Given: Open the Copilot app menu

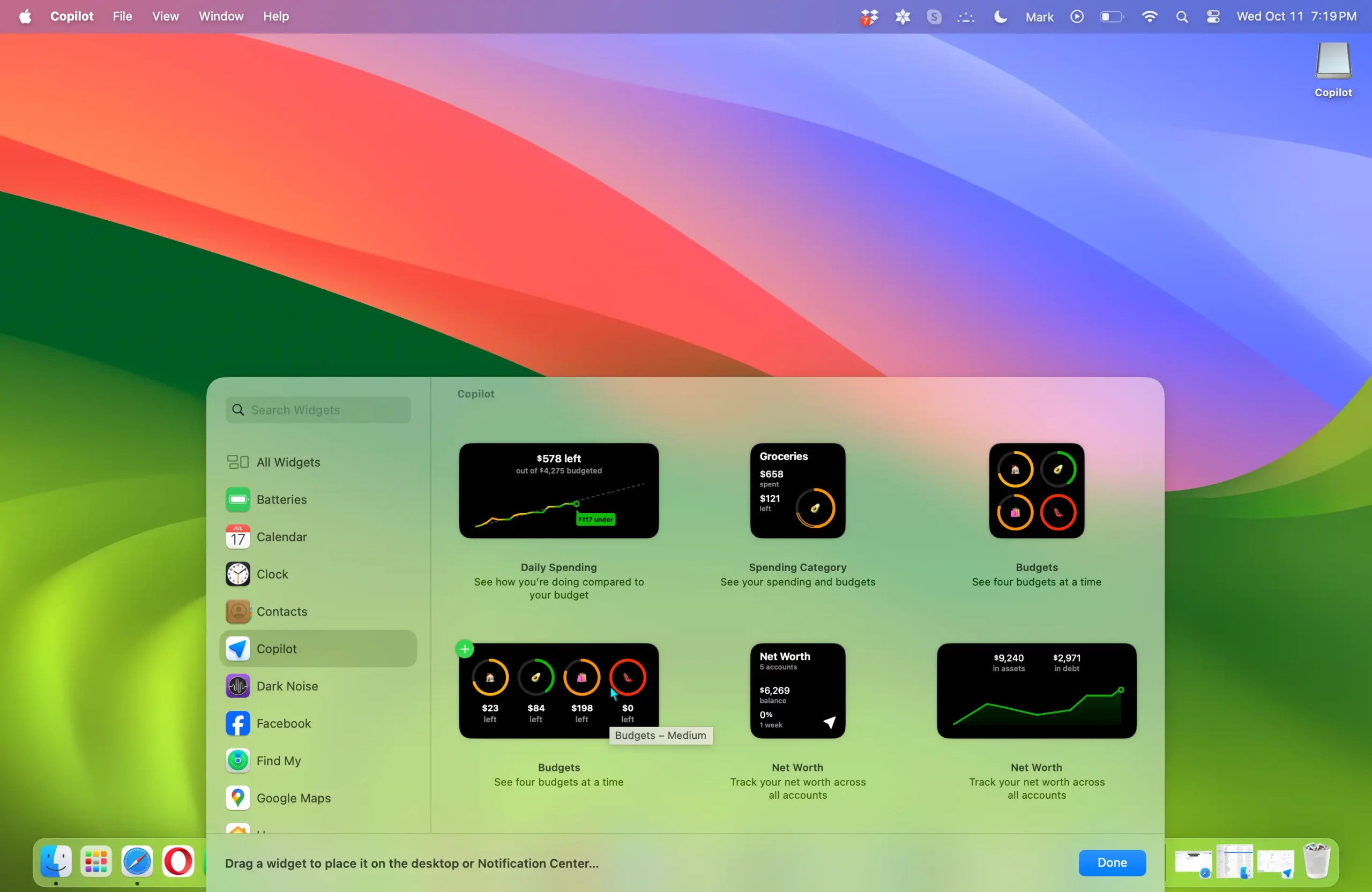Looking at the screenshot, I should tap(71, 16).
